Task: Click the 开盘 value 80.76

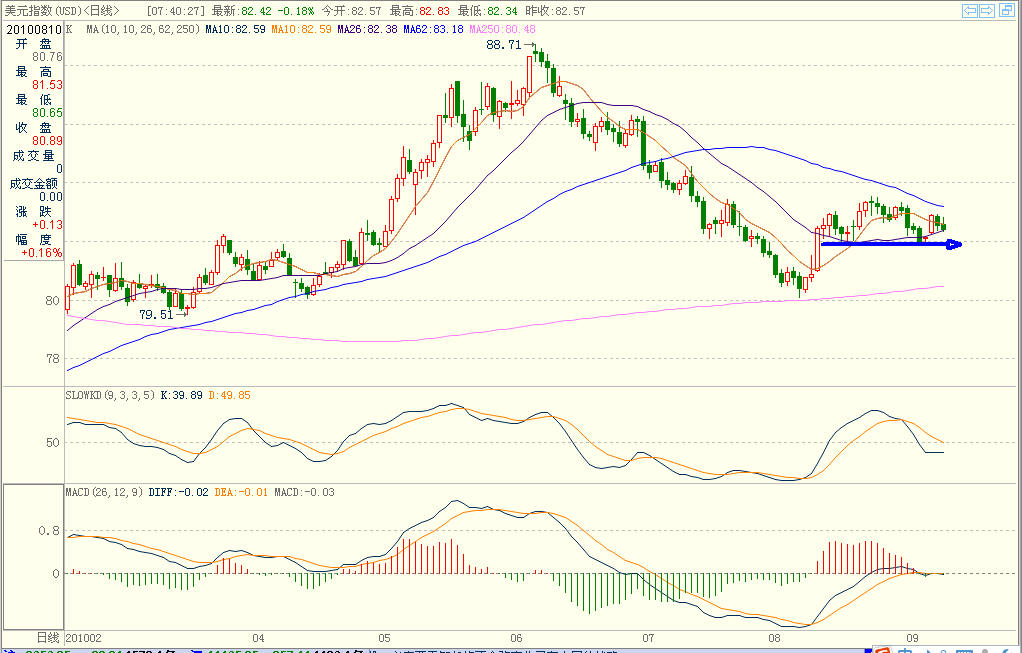Action: click(x=48, y=57)
